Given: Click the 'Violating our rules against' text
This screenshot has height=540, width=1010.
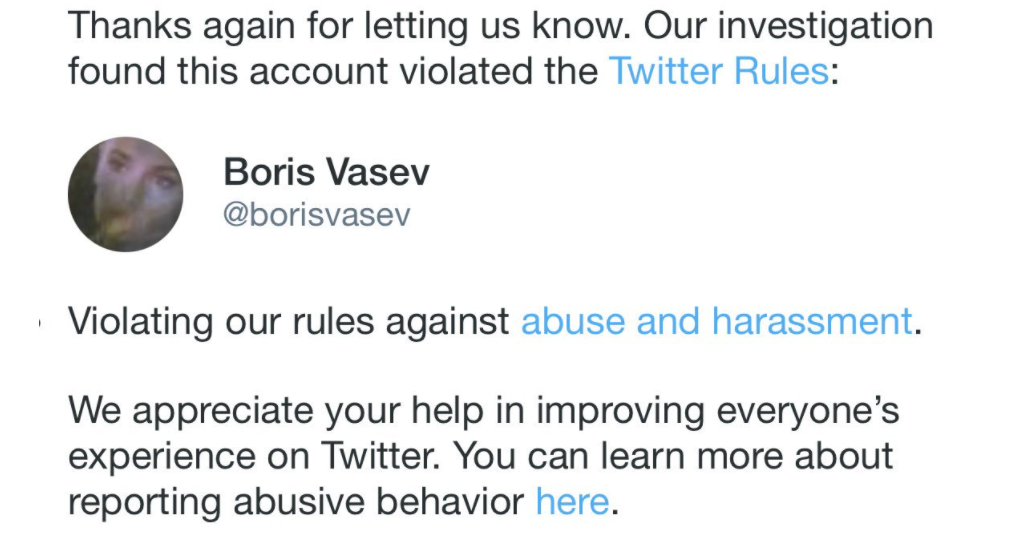Looking at the screenshot, I should click(289, 322).
